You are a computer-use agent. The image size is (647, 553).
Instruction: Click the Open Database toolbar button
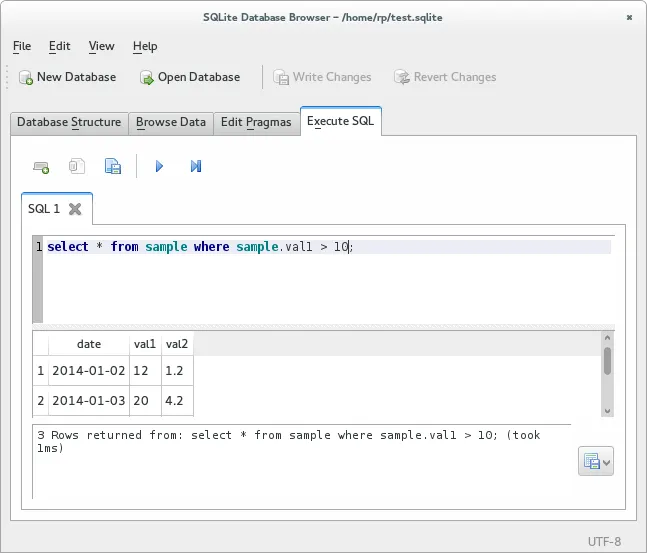[189, 77]
